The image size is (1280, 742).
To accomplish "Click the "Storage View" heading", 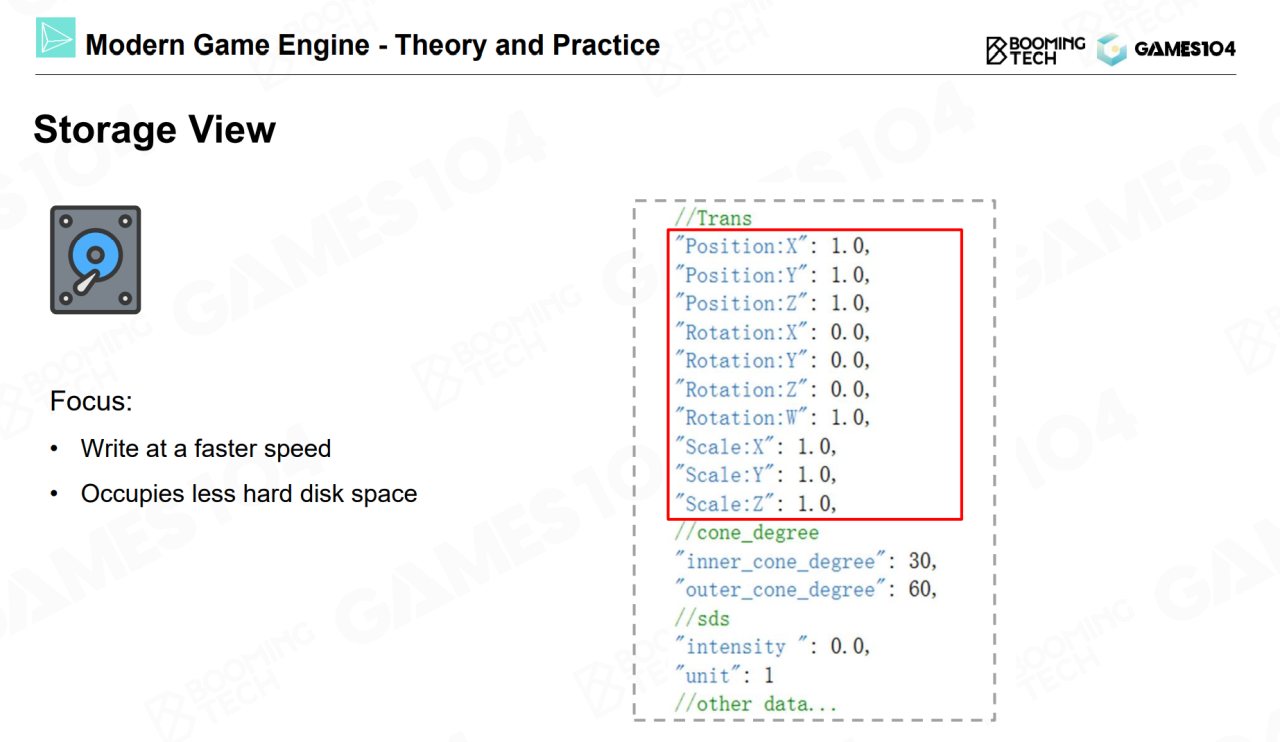I will pos(154,130).
